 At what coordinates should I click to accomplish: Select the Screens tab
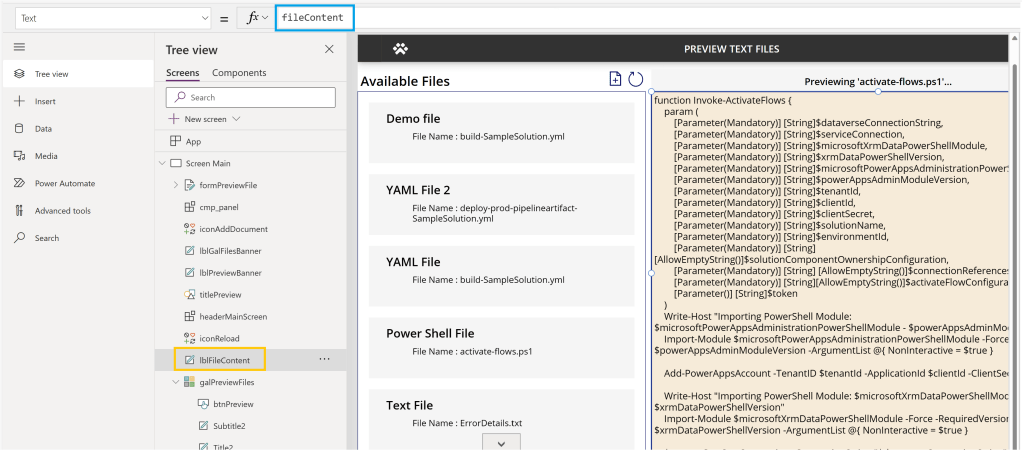182,73
